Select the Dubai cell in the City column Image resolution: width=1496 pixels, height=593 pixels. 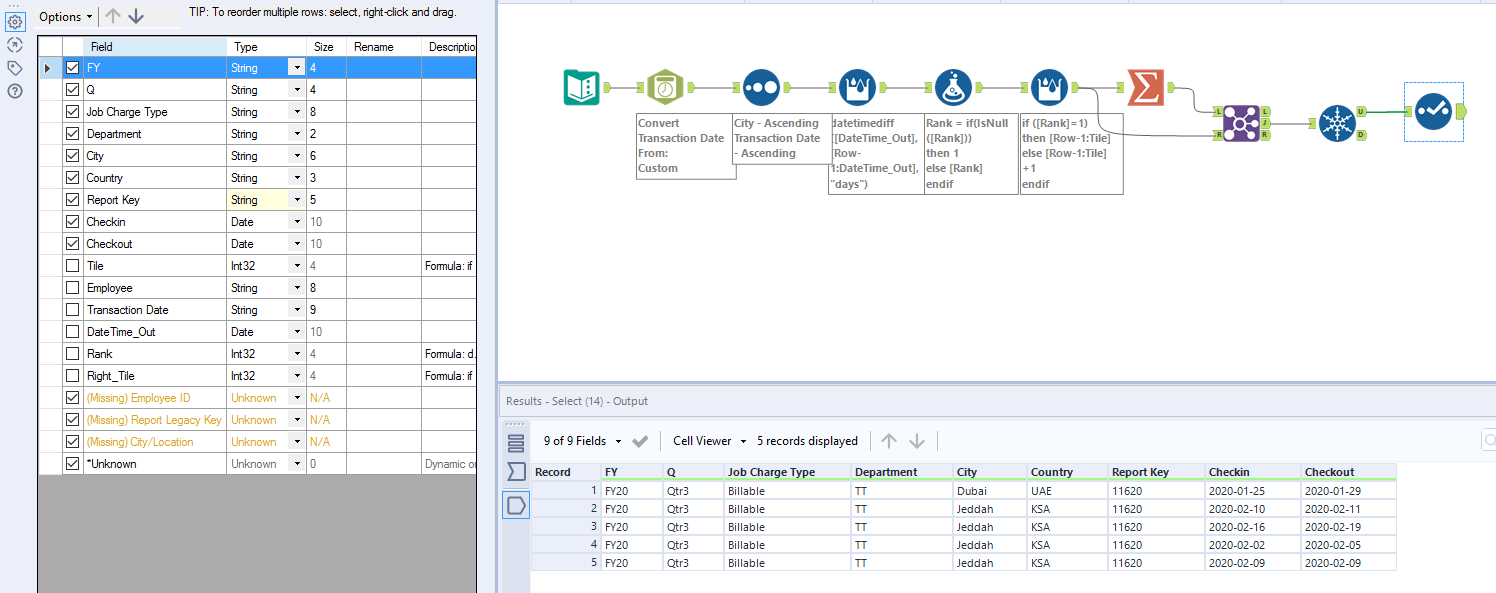[970, 491]
